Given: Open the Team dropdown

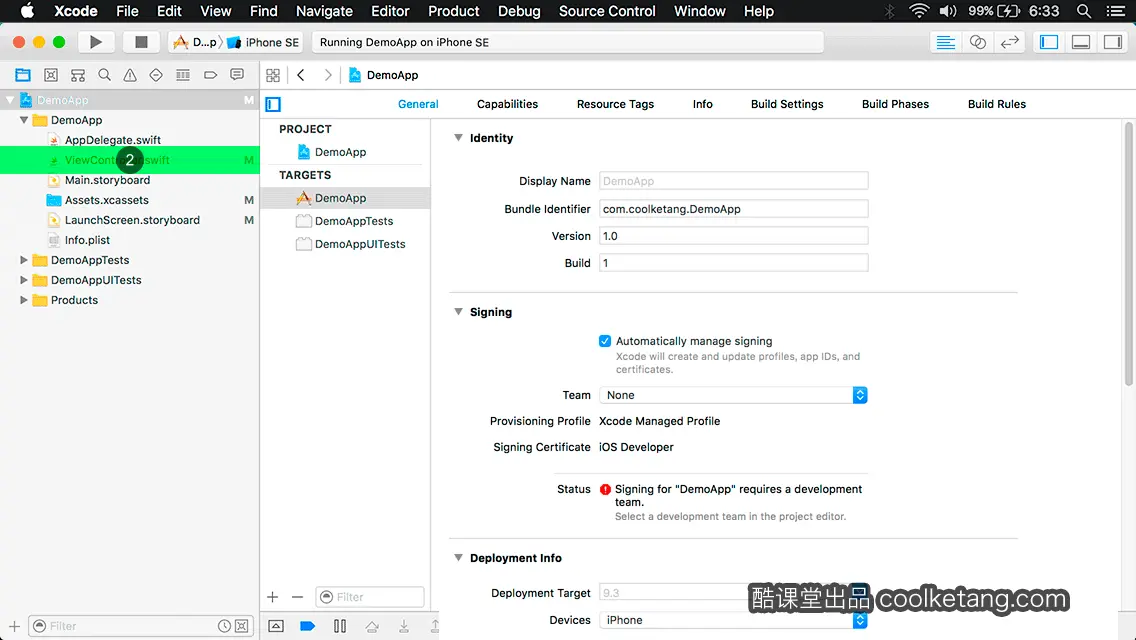Looking at the screenshot, I should [x=733, y=395].
